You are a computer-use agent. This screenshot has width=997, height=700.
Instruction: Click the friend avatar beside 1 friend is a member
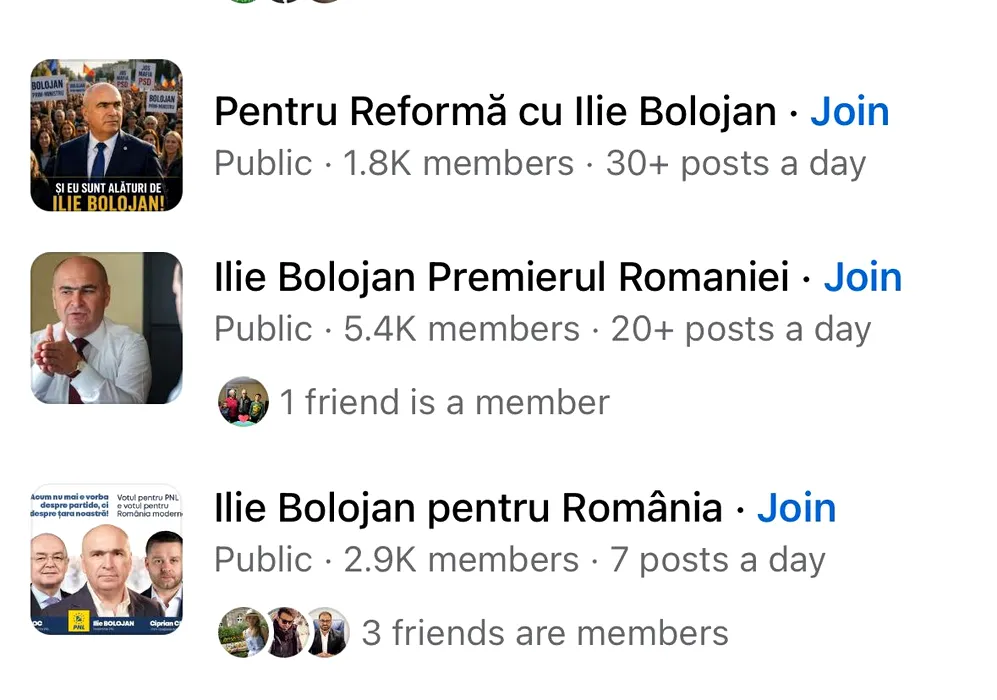coord(243,402)
